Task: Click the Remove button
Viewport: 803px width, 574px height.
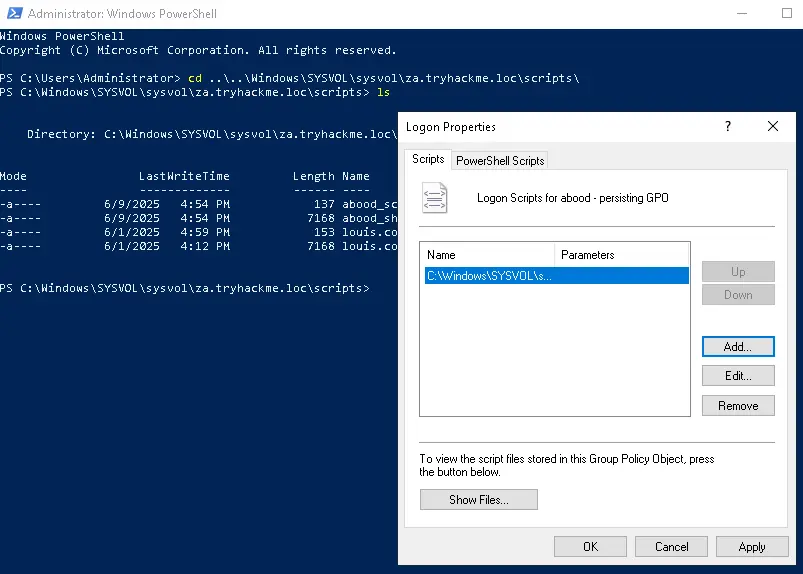Action: coord(738,406)
